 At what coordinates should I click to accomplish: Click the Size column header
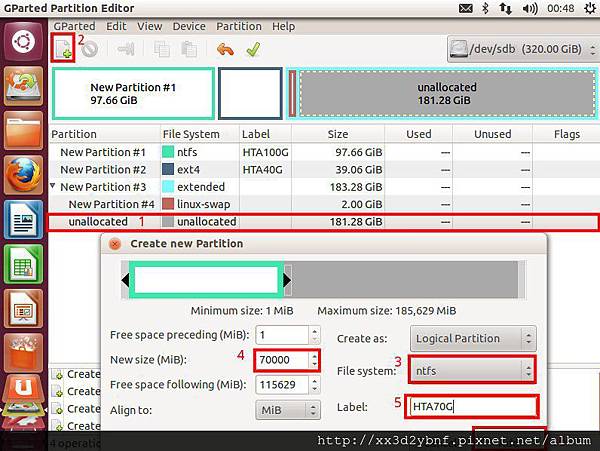[338, 134]
